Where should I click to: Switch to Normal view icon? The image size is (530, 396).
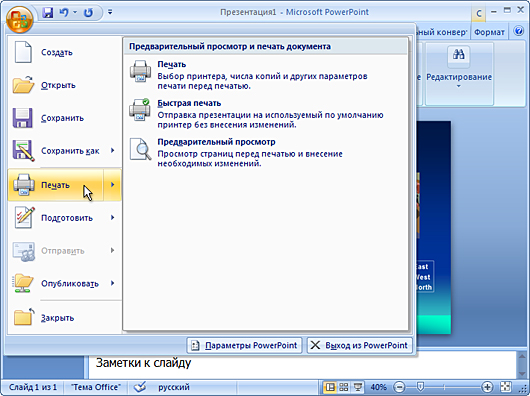330,387
